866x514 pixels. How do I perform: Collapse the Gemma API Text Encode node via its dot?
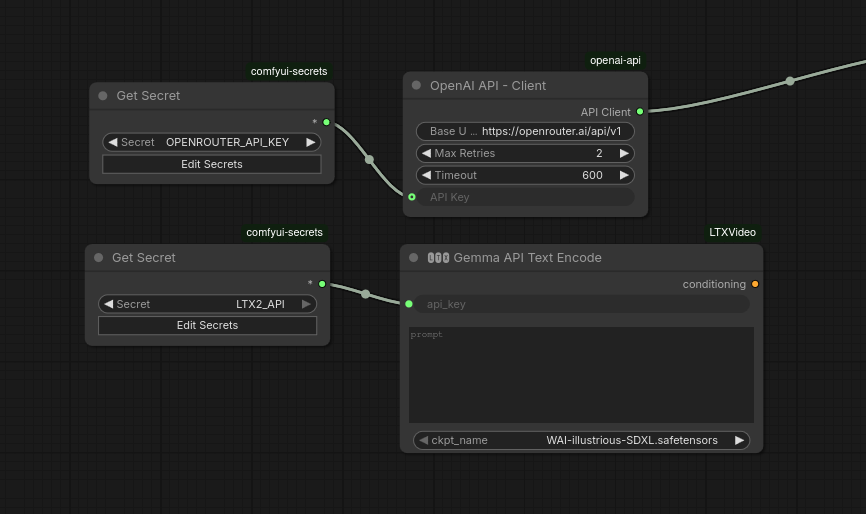[413, 258]
